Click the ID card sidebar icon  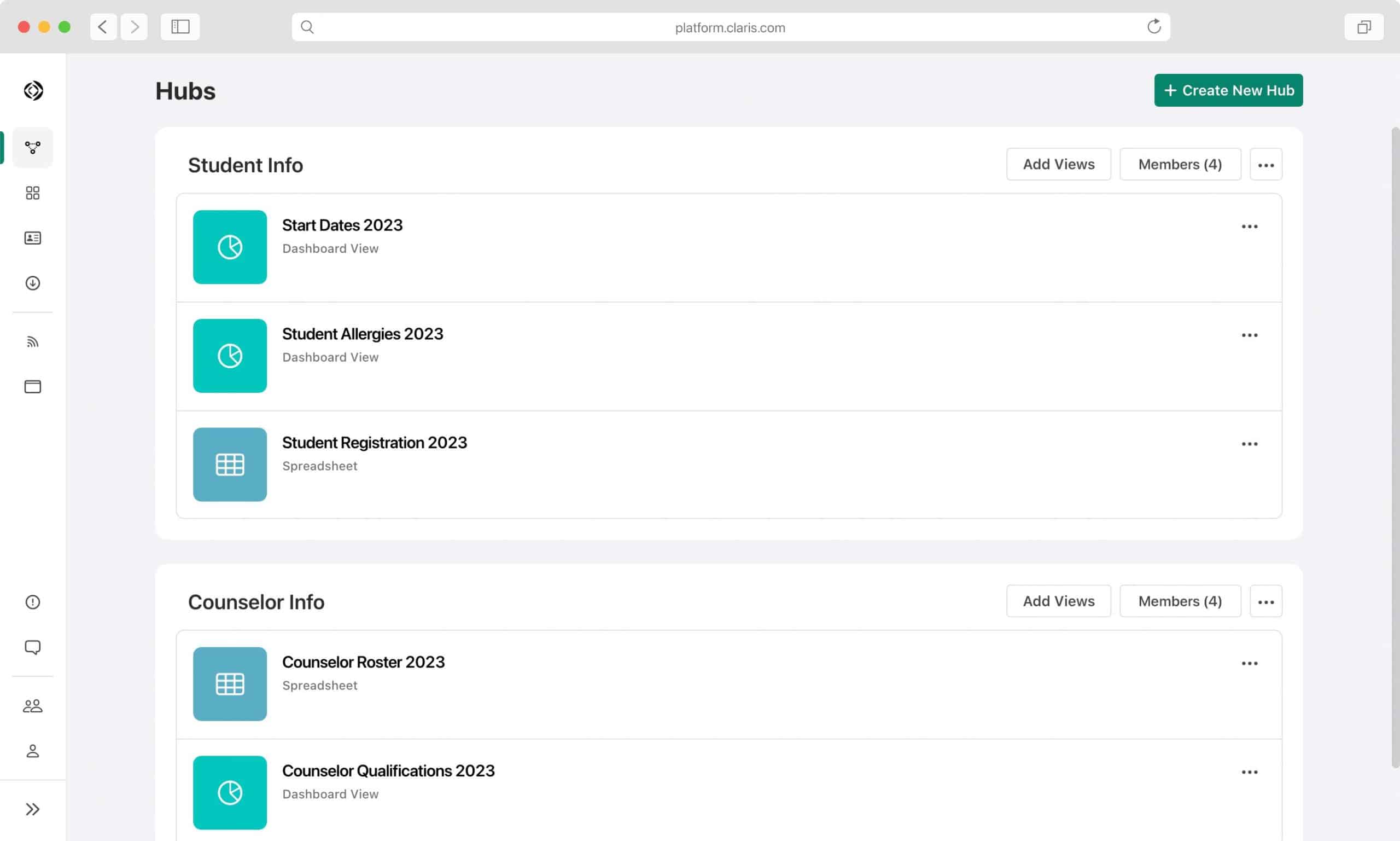click(x=33, y=238)
